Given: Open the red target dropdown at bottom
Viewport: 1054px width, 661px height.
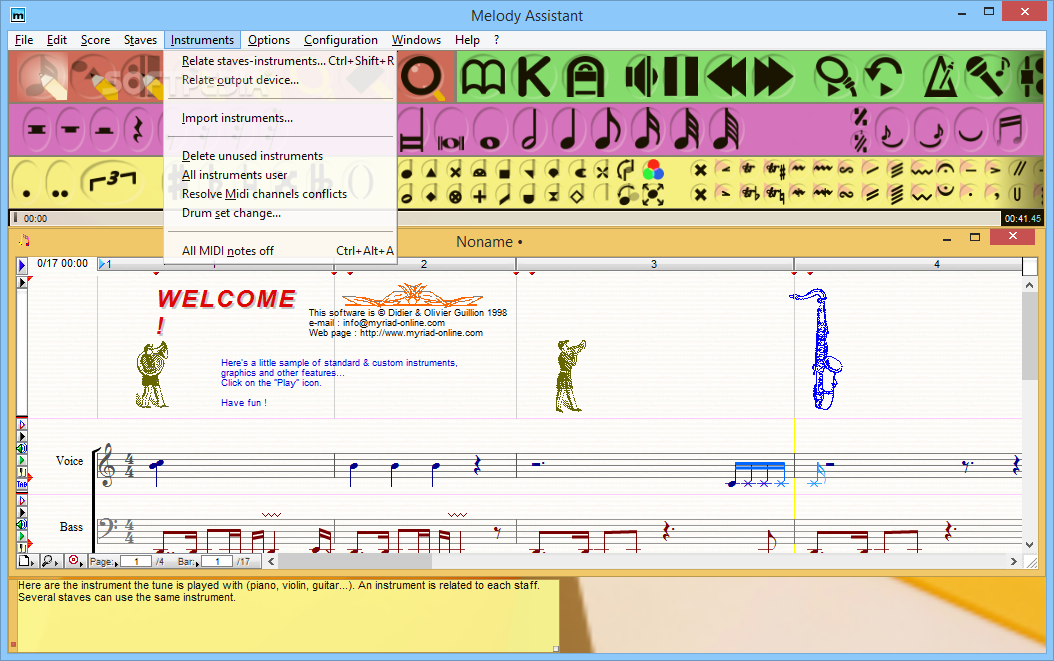Looking at the screenshot, I should 75,561.
